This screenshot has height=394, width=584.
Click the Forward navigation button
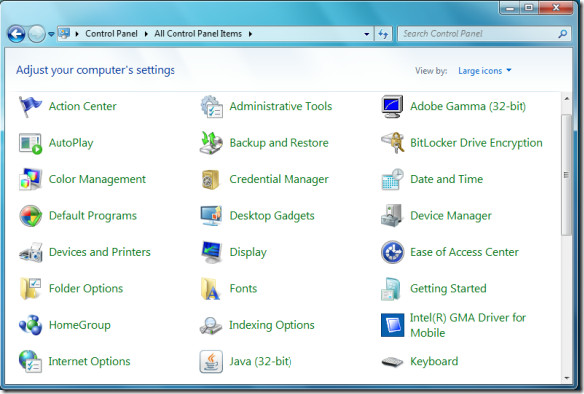36,34
